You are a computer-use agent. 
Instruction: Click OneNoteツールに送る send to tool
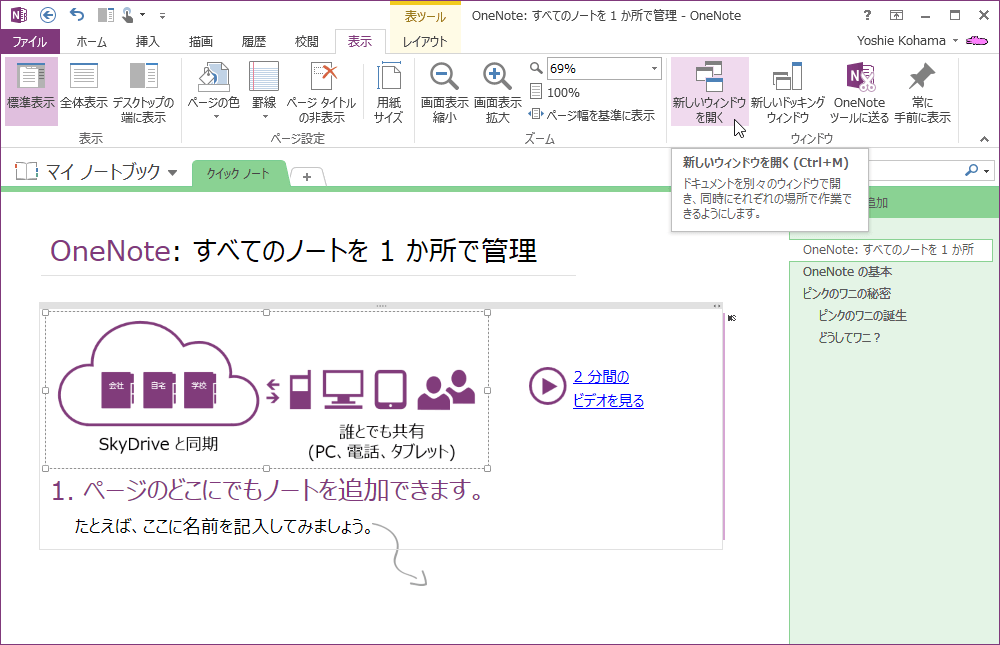[859, 91]
